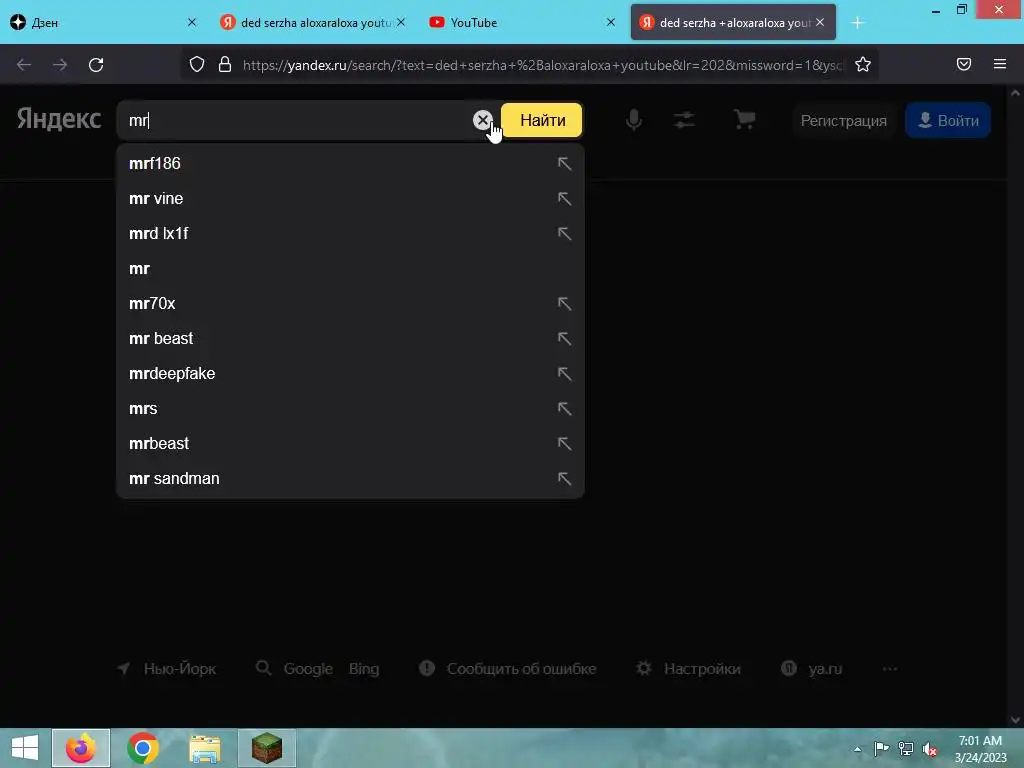Open the ya.ru footer link
The height and width of the screenshot is (768, 1024).
point(825,669)
